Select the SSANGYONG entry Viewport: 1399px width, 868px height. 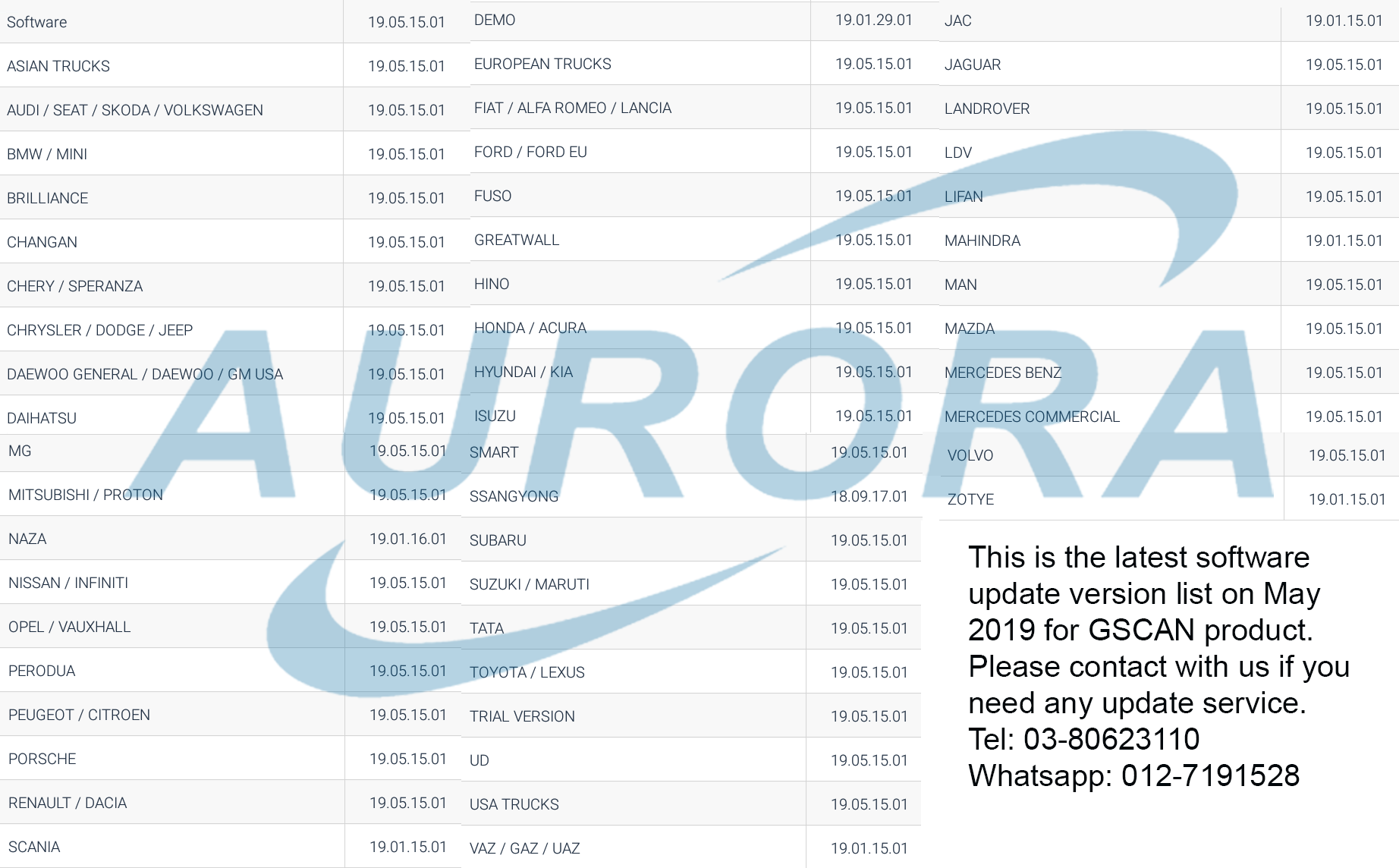514,496
